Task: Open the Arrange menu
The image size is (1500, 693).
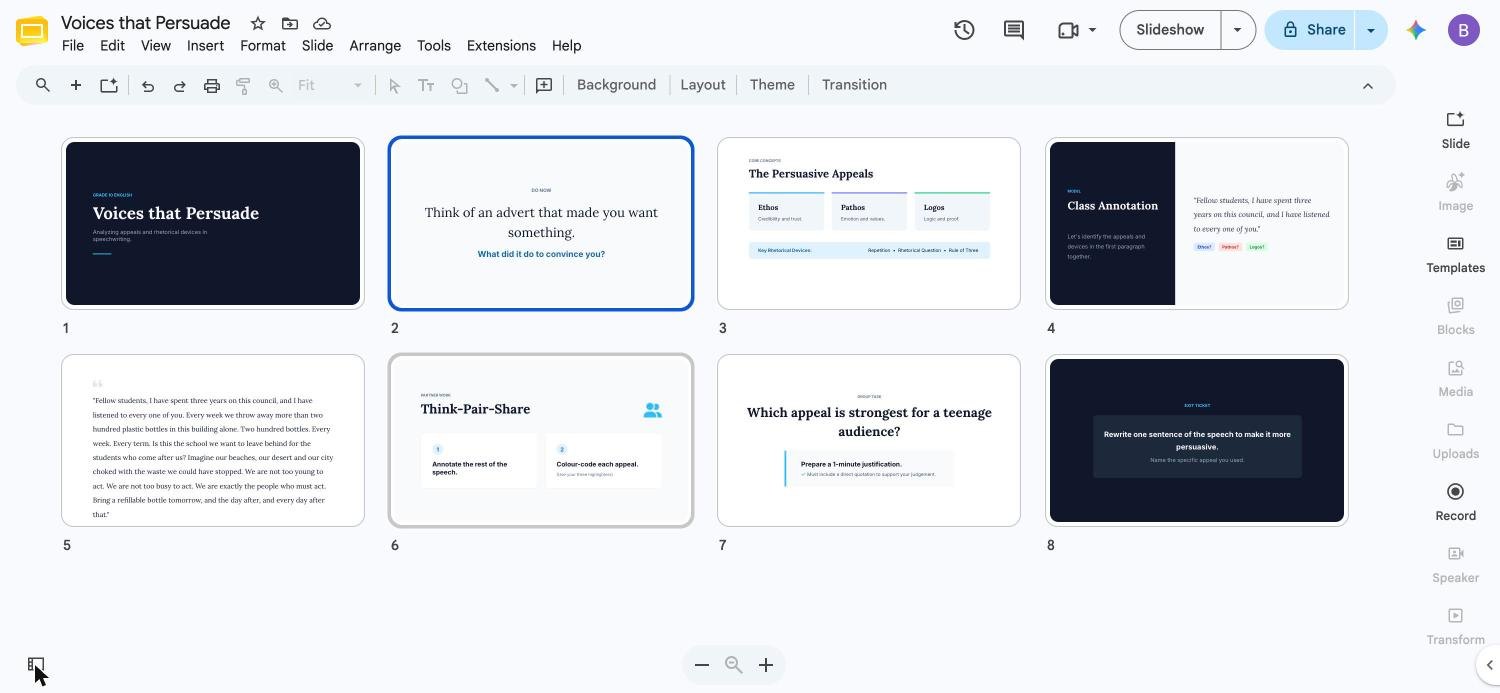Action: tap(375, 46)
